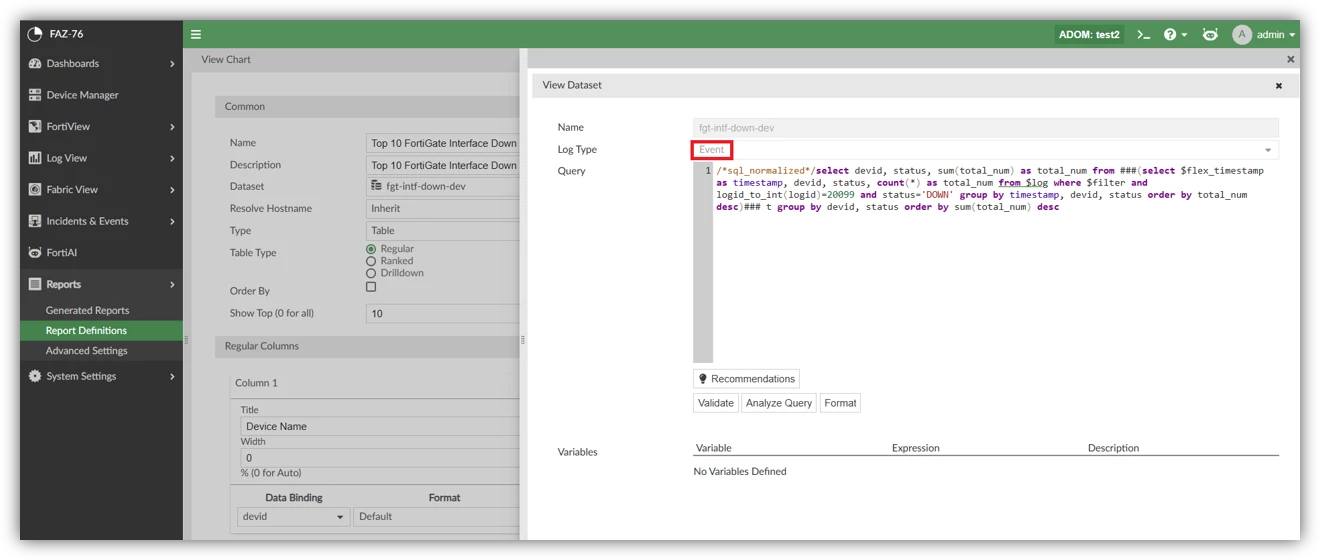This screenshot has height=560, width=1320.
Task: Open the devid Data Binding dropdown
Action: pos(294,517)
